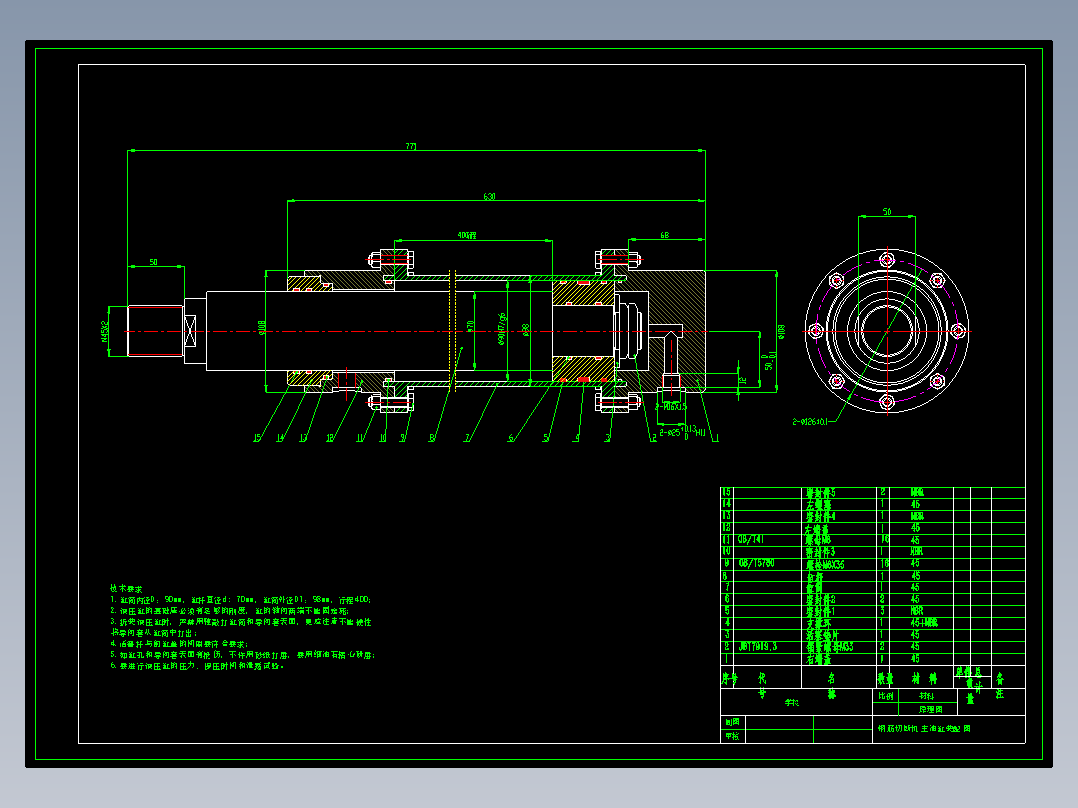Select the 技术要求 heading text
The image size is (1078, 808).
point(126,589)
